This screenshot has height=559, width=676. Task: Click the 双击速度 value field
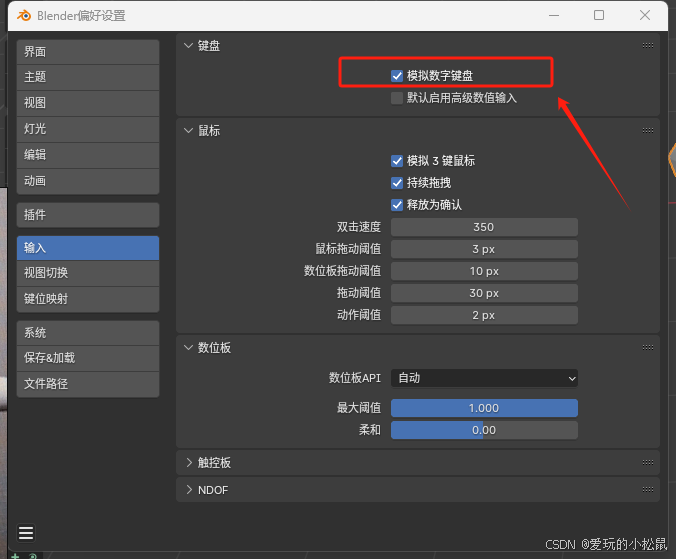coord(484,227)
